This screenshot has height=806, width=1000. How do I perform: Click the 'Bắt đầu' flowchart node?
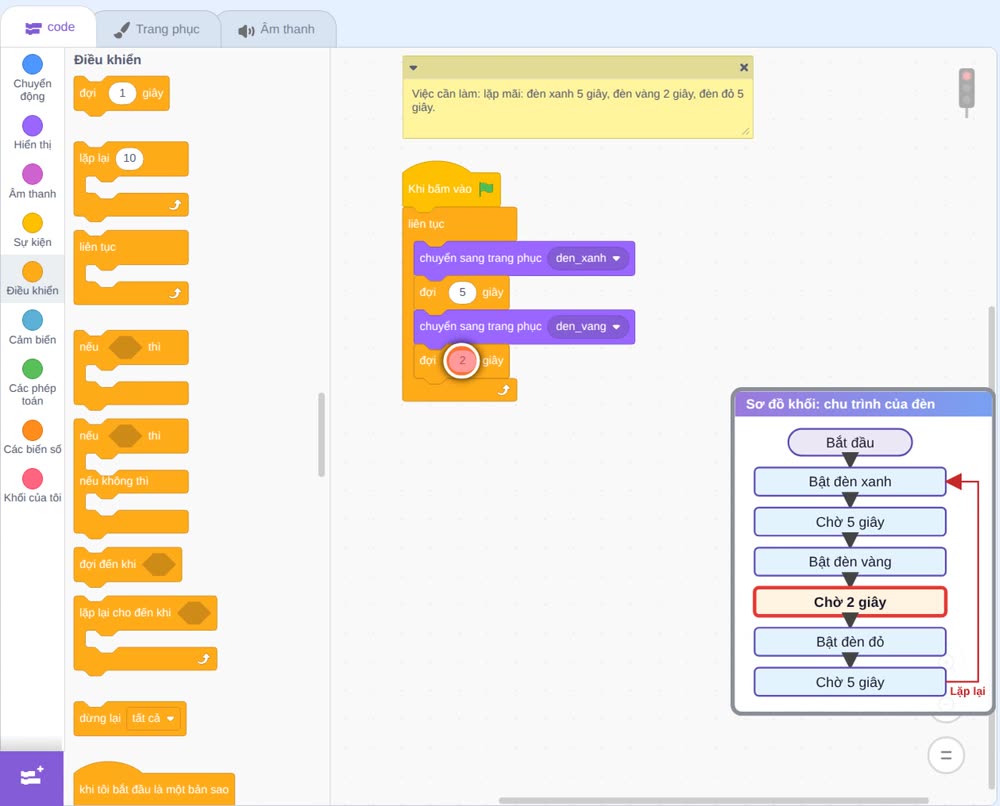[850, 443]
